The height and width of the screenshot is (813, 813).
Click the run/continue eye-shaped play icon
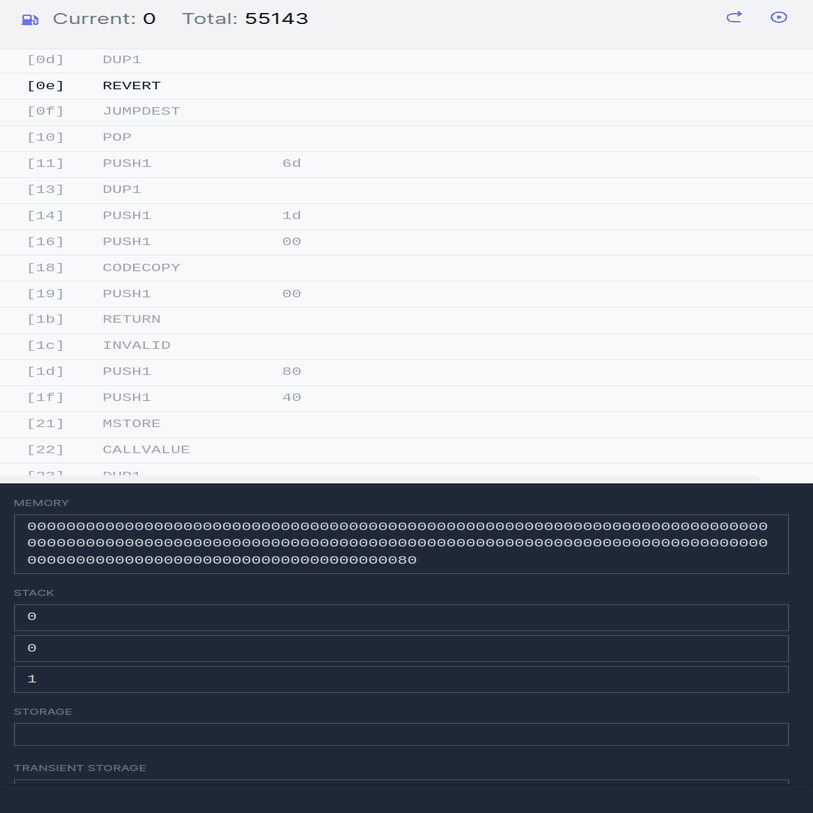pyautogui.click(x=778, y=18)
